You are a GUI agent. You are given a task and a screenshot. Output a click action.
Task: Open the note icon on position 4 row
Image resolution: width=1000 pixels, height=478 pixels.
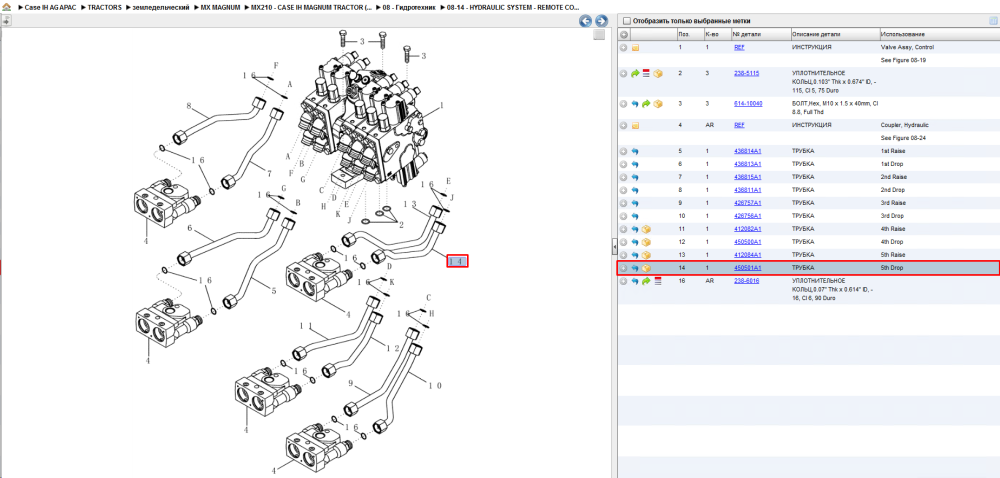click(x=635, y=126)
